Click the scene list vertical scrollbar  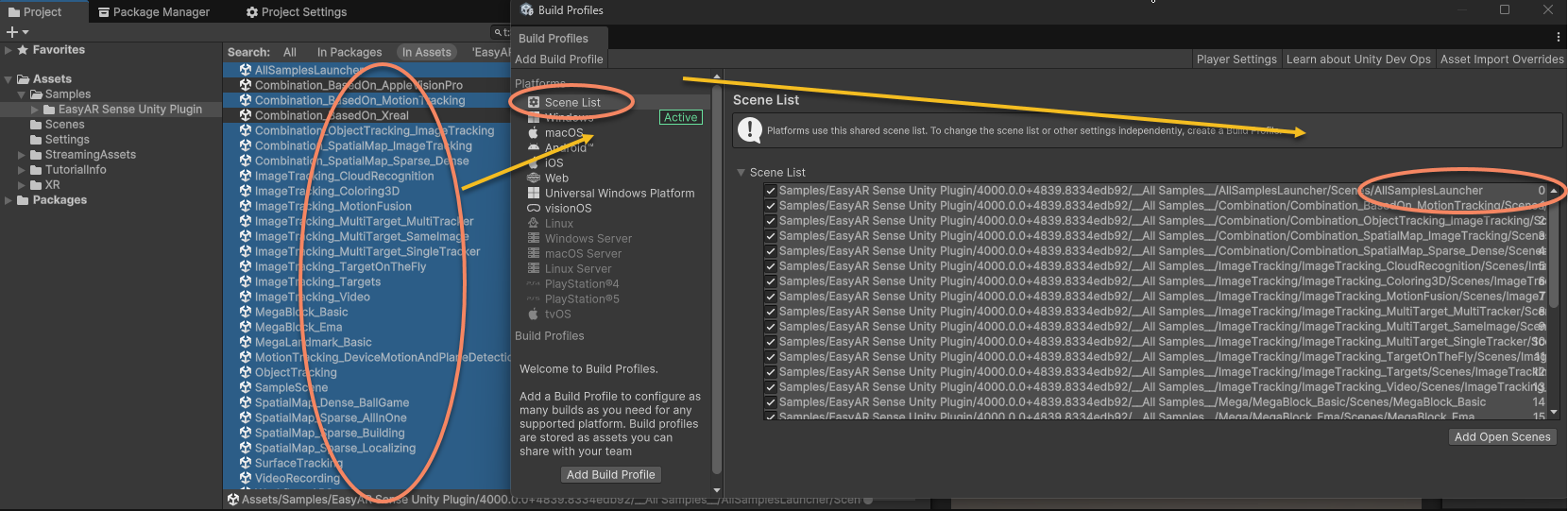click(x=1553, y=264)
